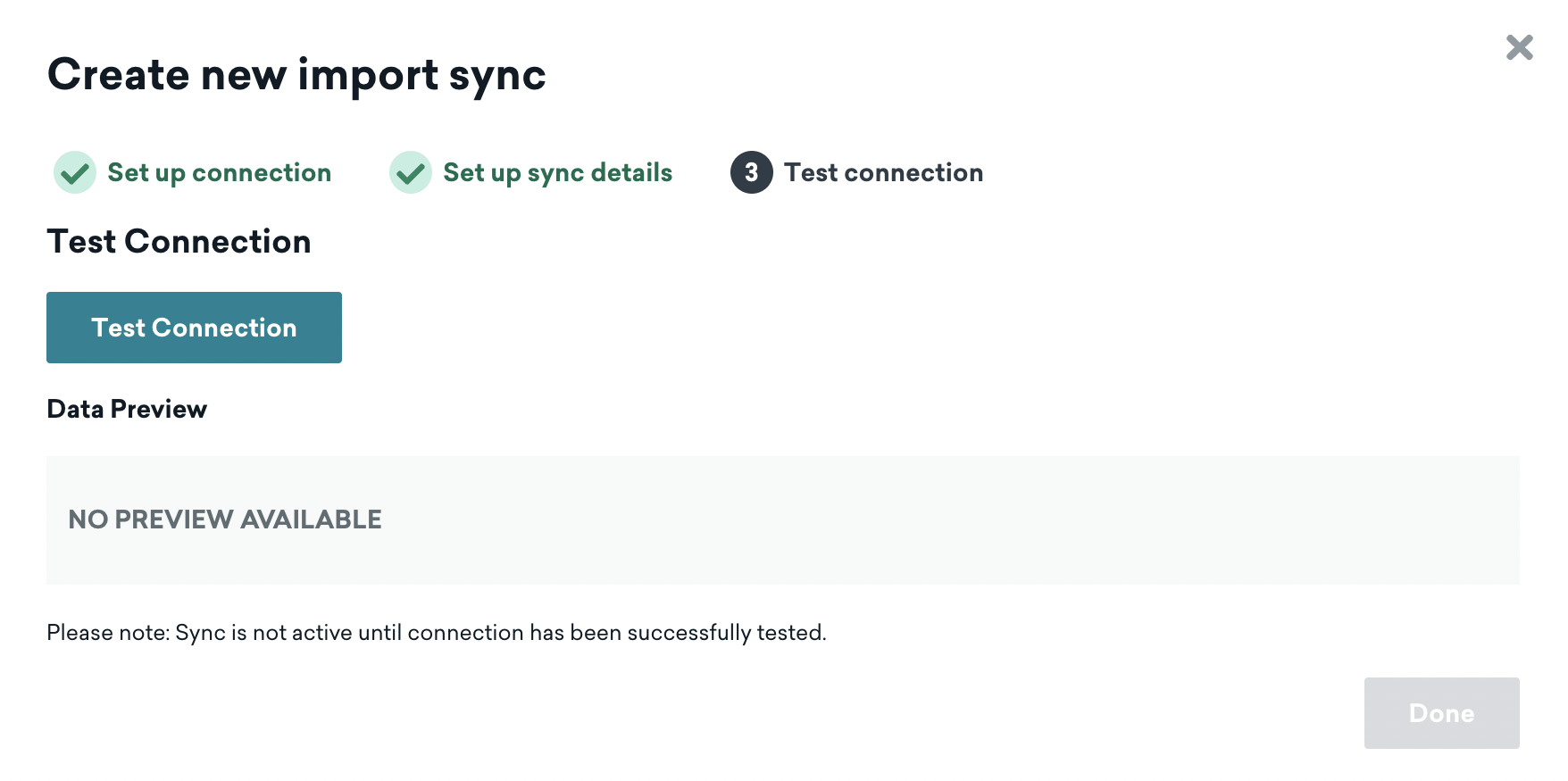This screenshot has width=1568, height=781.
Task: Click the word 'Sync' in the note
Action: 200,633
